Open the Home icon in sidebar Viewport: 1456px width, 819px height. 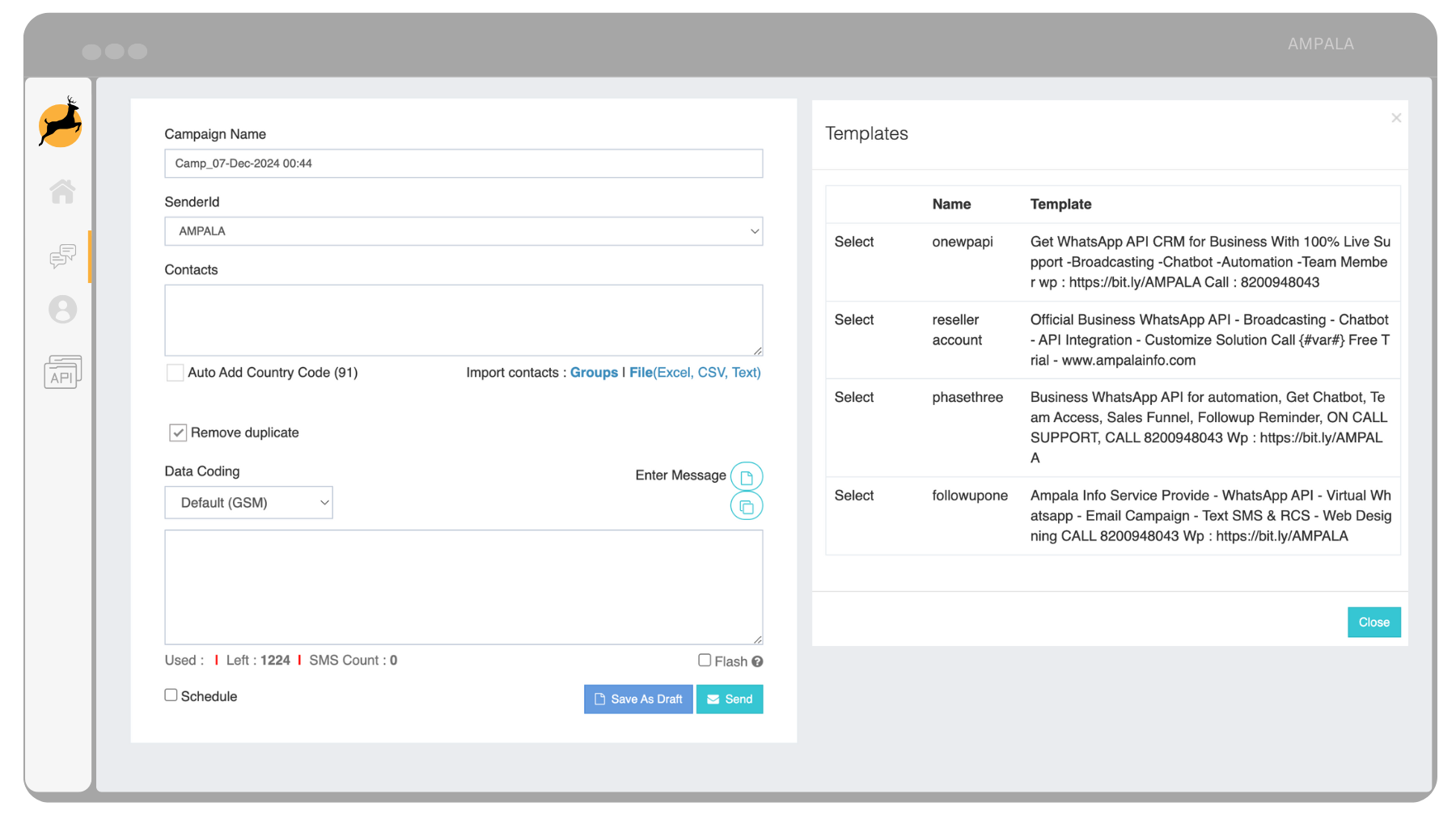pos(62,192)
